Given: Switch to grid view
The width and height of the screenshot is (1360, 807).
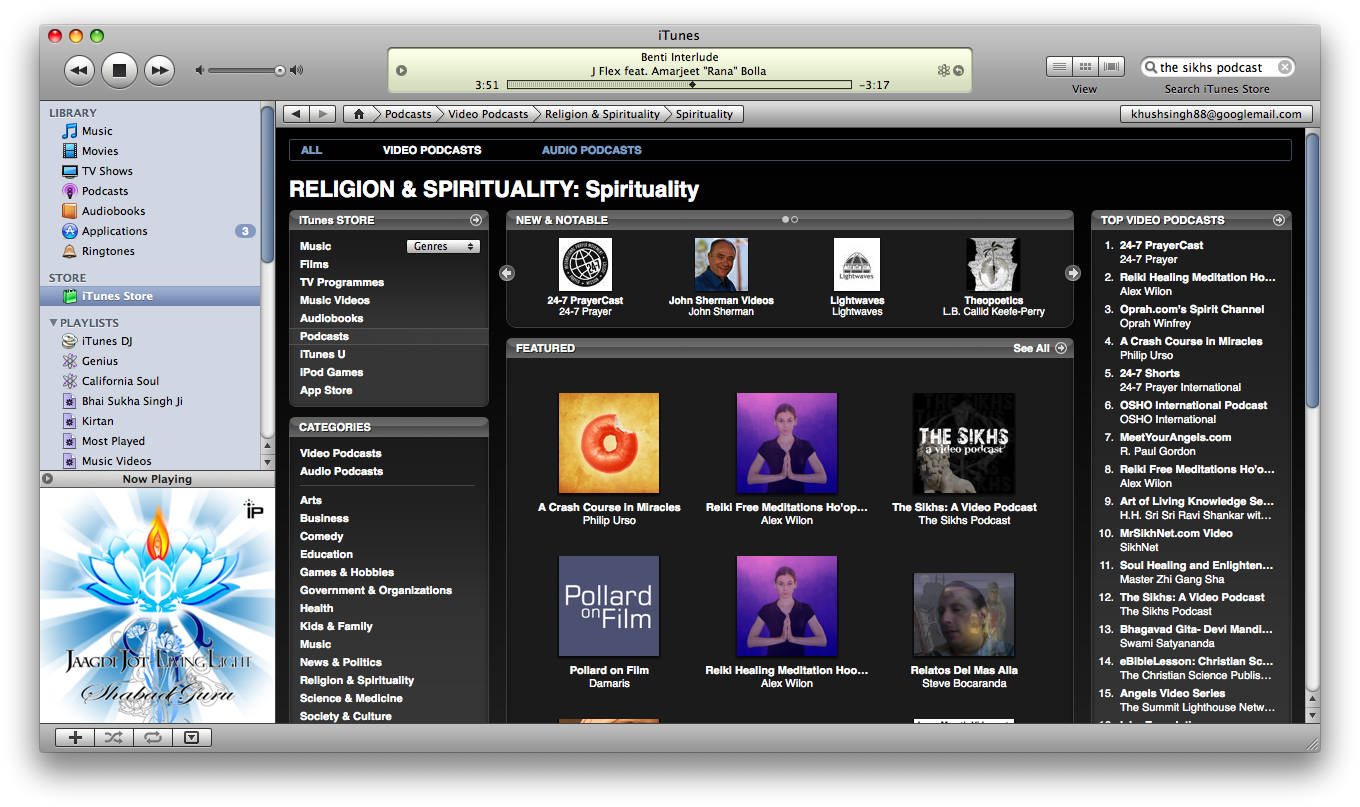Looking at the screenshot, I should (1085, 67).
